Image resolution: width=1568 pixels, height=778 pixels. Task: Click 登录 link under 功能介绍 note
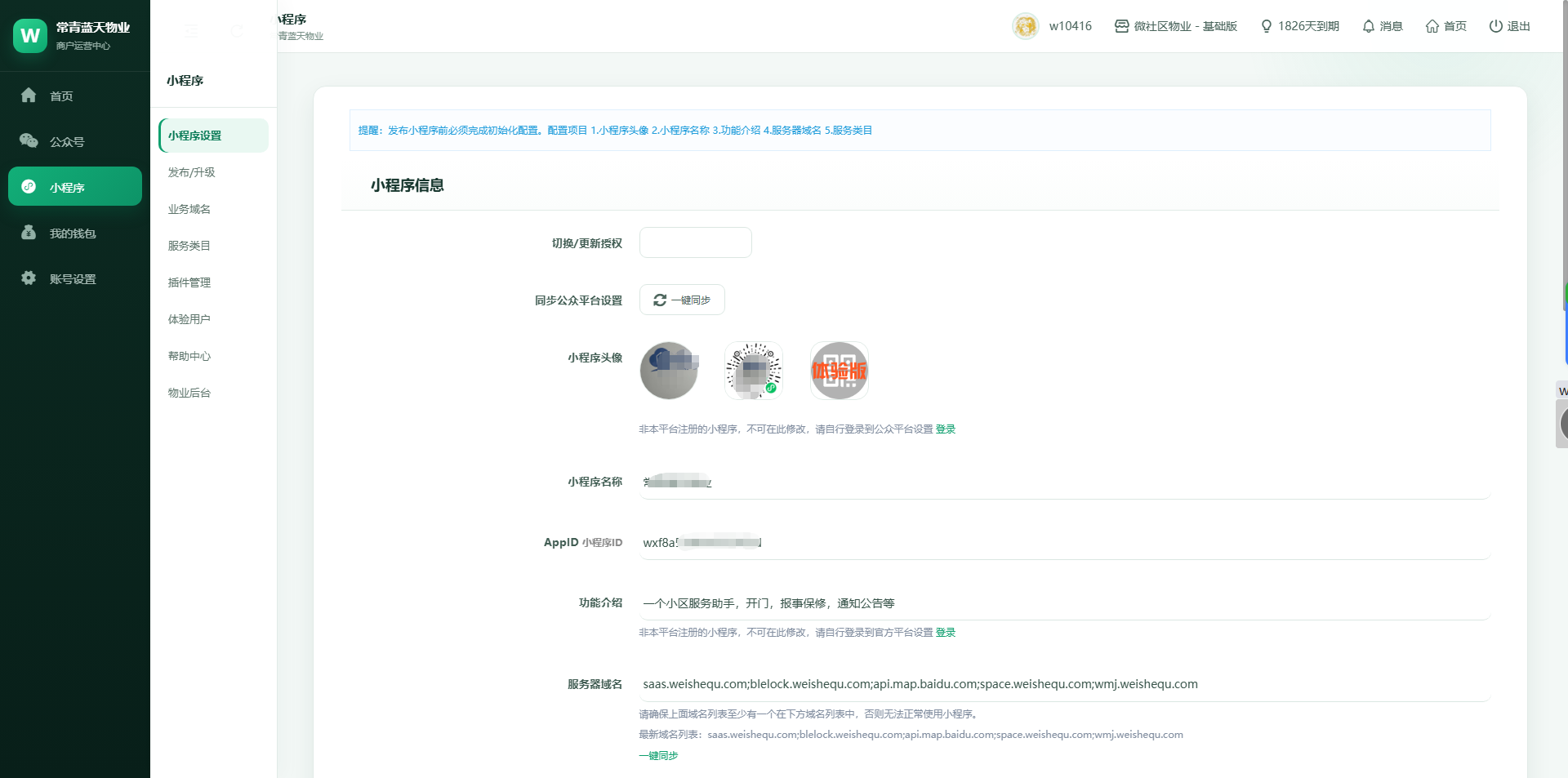click(x=946, y=633)
